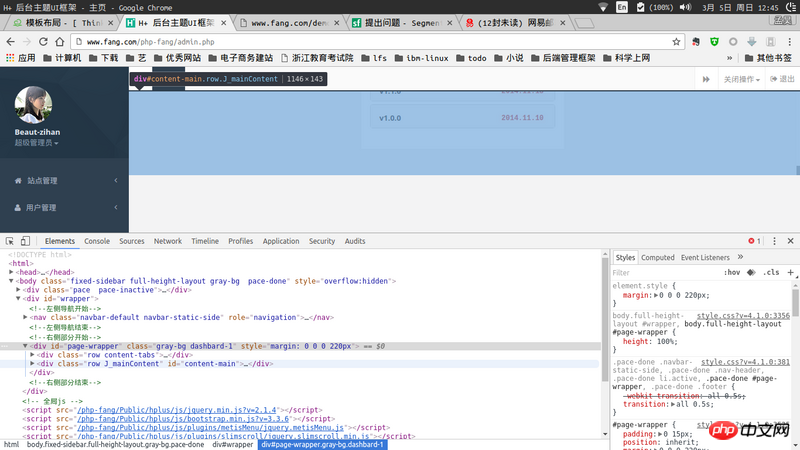
Task: Select div#wrapper breadcrumb
Action: (233, 444)
